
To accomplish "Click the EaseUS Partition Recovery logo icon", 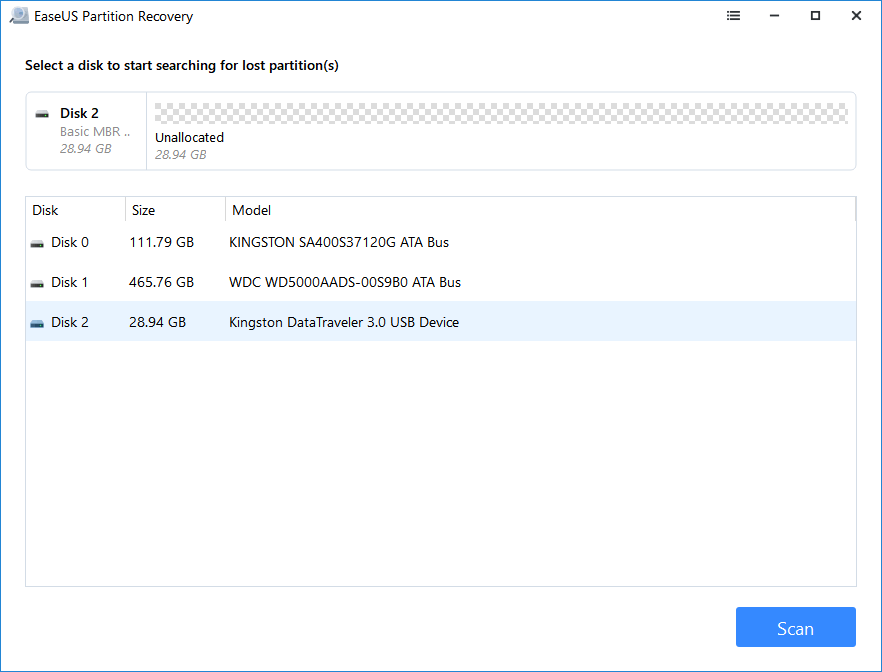I will (x=19, y=15).
